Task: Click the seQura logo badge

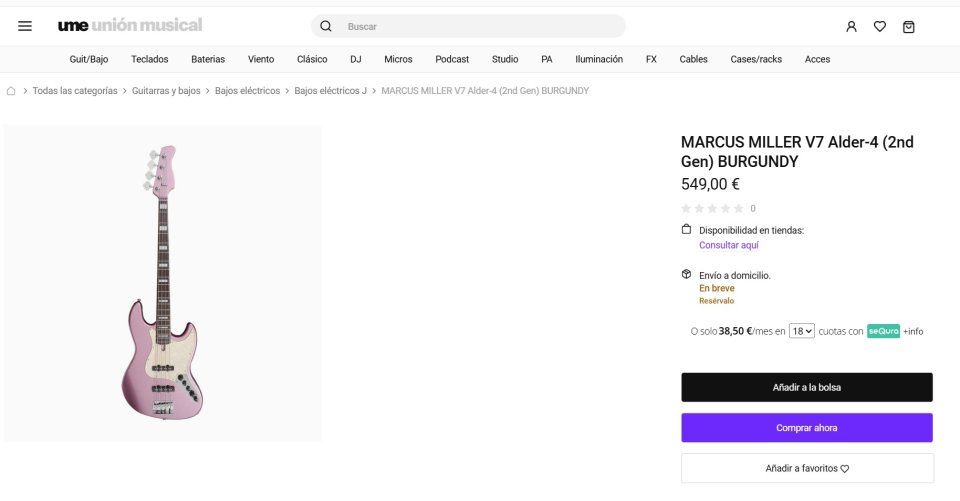Action: click(x=883, y=331)
